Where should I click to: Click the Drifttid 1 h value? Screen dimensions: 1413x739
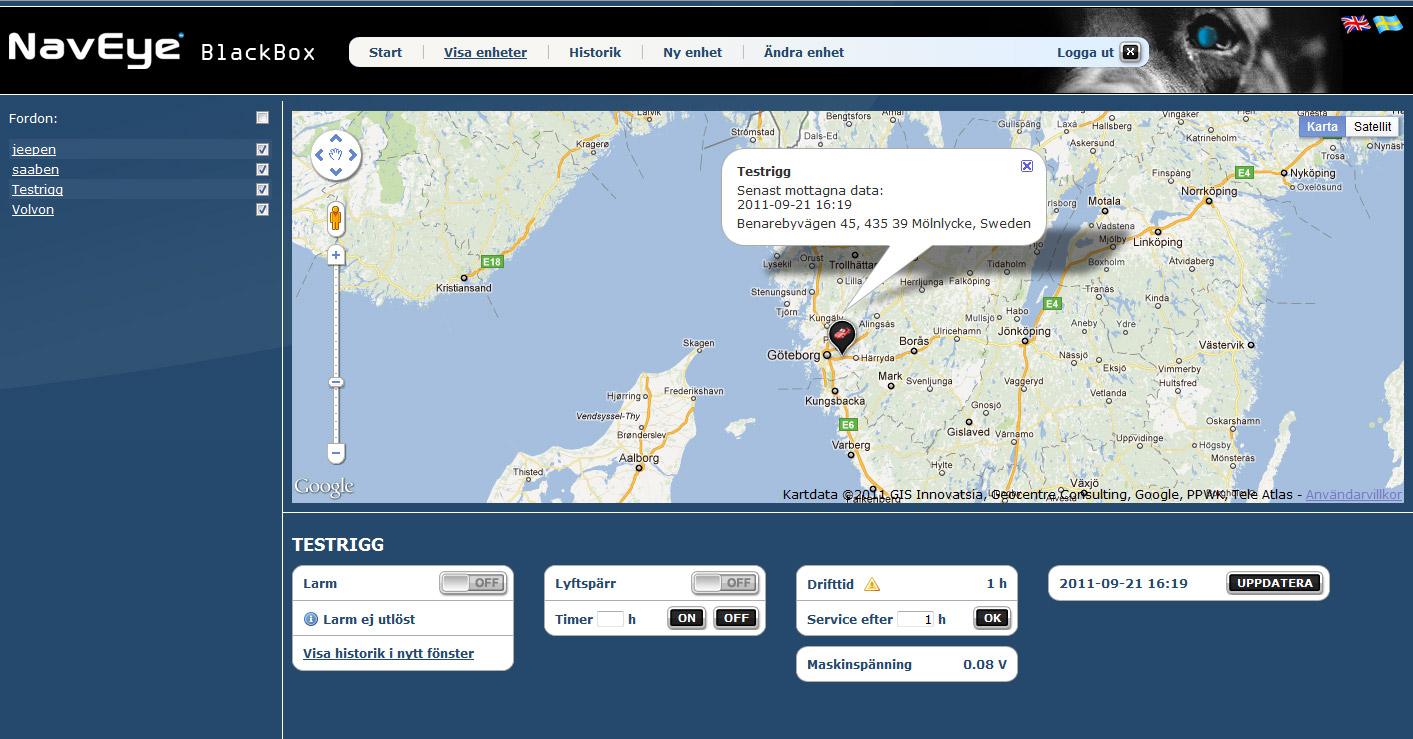click(x=996, y=584)
